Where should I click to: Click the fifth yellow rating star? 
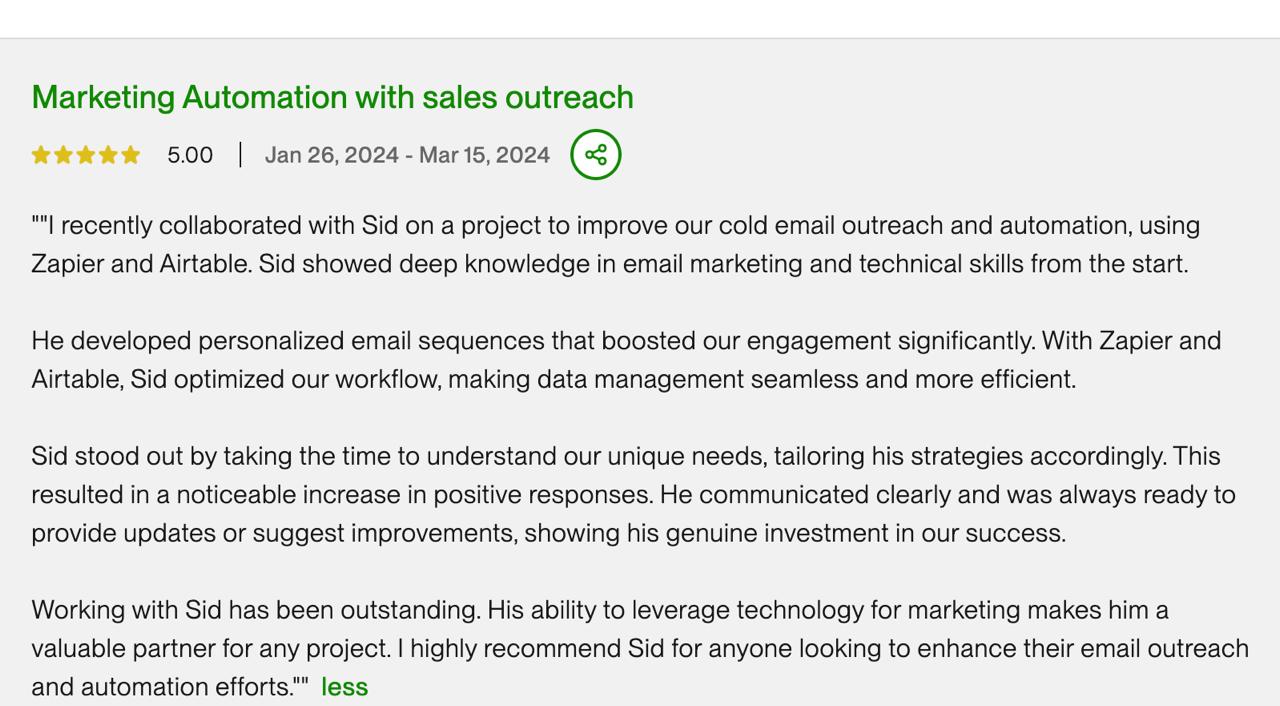pyautogui.click(x=130, y=155)
